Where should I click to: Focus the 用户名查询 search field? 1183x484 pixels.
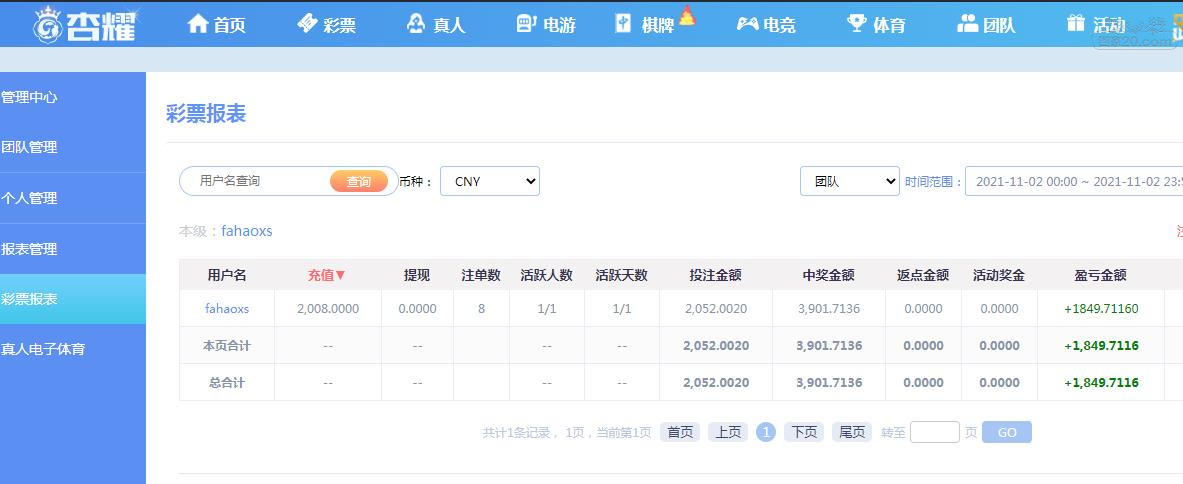pyautogui.click(x=257, y=181)
